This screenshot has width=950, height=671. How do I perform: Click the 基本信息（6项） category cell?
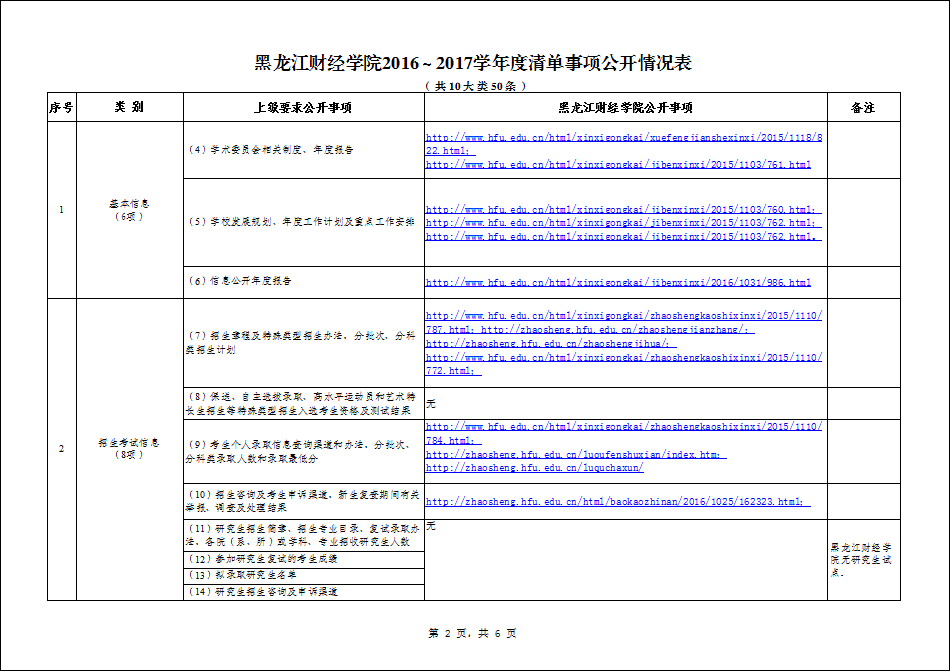(x=129, y=209)
